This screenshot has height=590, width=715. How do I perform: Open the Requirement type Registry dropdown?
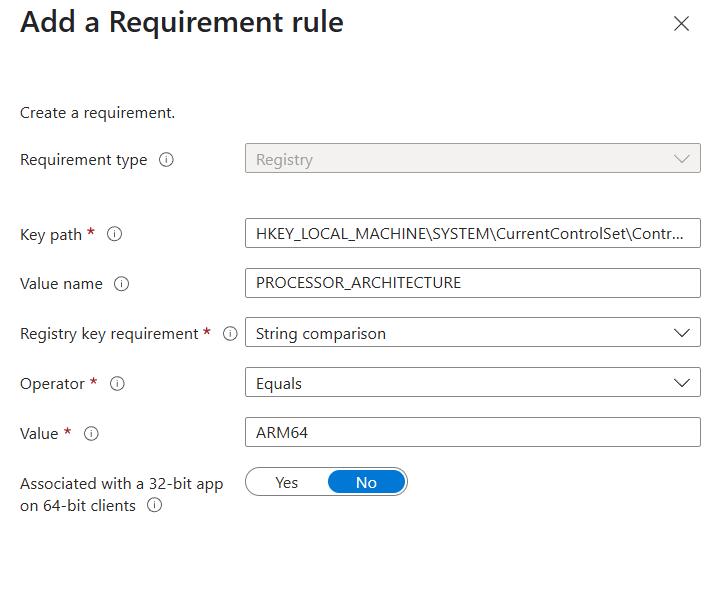coord(472,159)
